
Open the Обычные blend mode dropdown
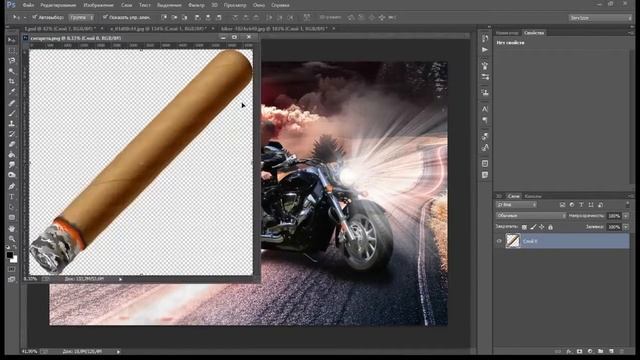pyautogui.click(x=531, y=216)
